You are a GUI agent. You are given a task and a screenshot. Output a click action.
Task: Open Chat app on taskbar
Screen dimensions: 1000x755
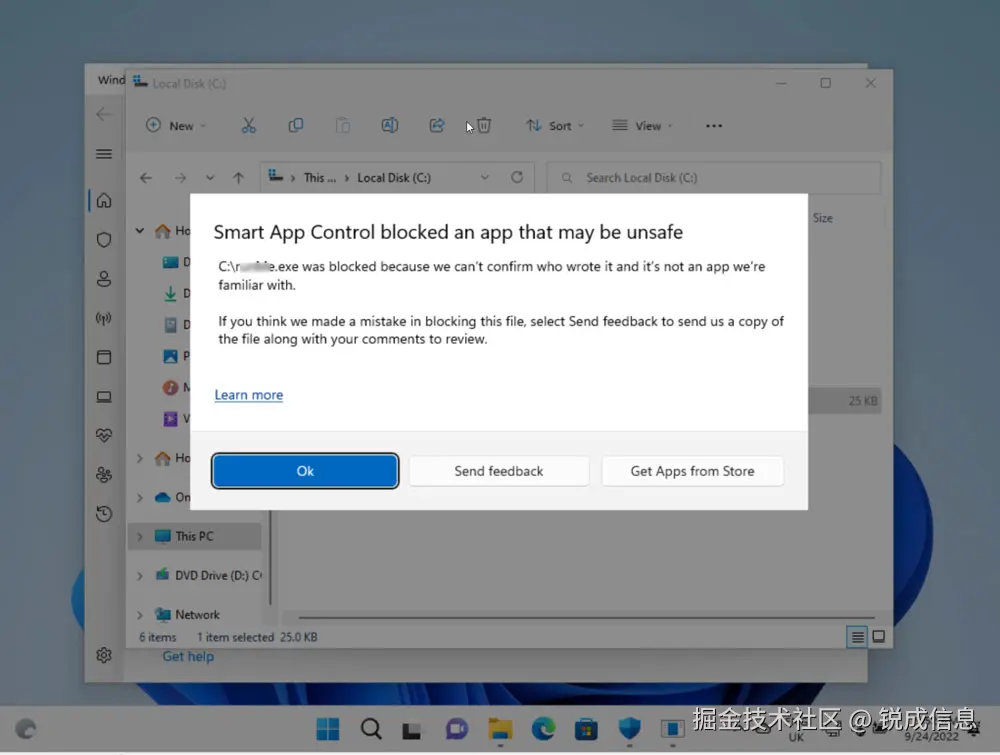pyautogui.click(x=457, y=728)
